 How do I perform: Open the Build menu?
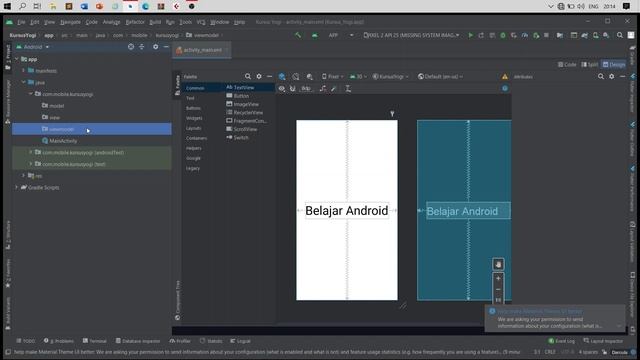tap(155, 22)
